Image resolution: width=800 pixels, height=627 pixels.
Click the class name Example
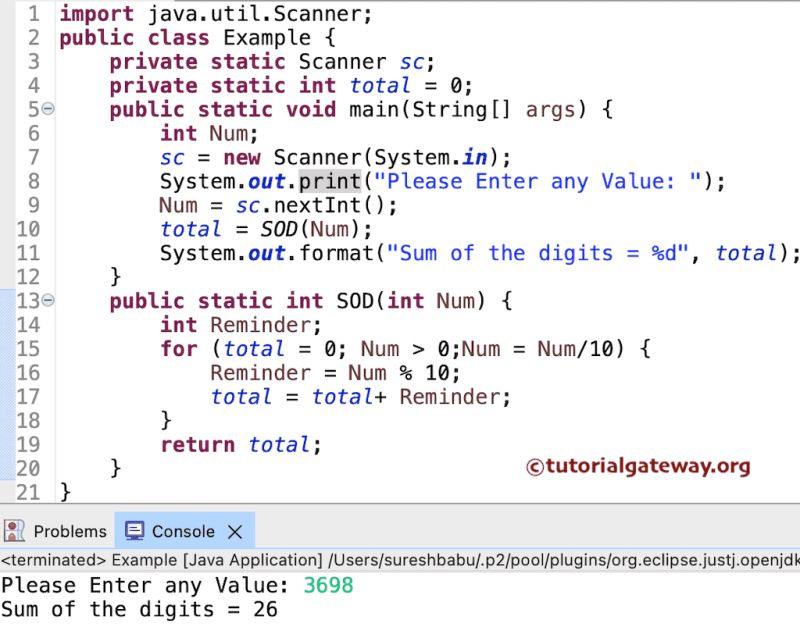[267, 37]
